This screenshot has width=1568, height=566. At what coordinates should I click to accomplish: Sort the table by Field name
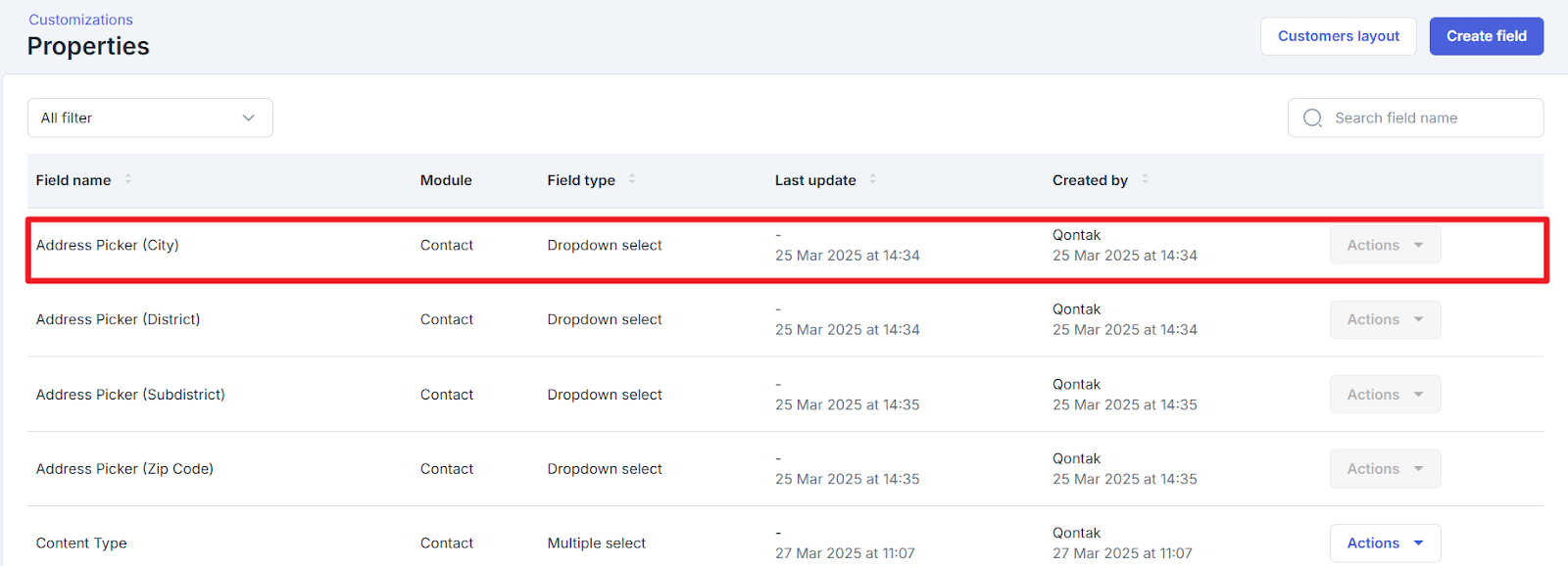pos(128,179)
